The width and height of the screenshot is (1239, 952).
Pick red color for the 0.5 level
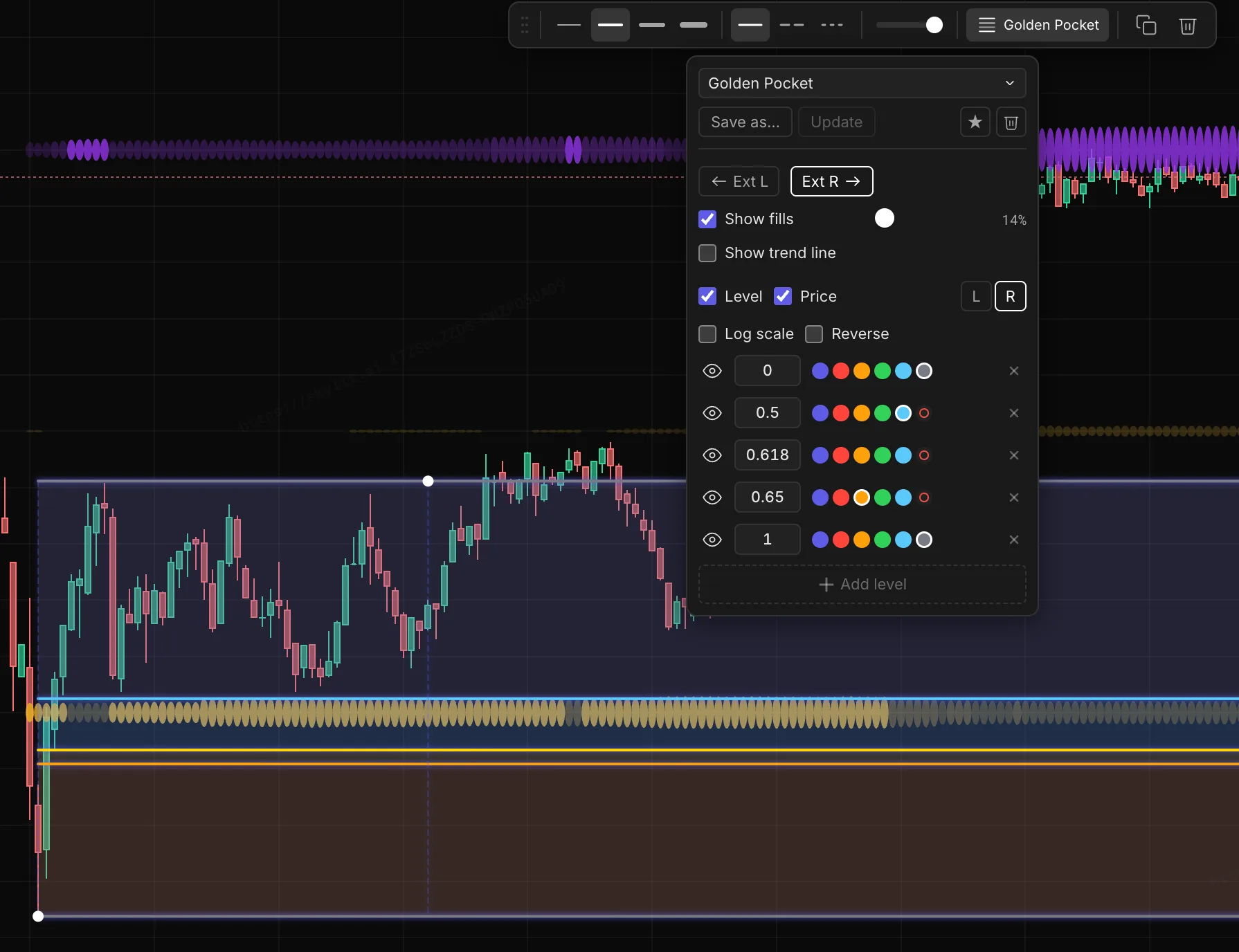click(x=841, y=413)
